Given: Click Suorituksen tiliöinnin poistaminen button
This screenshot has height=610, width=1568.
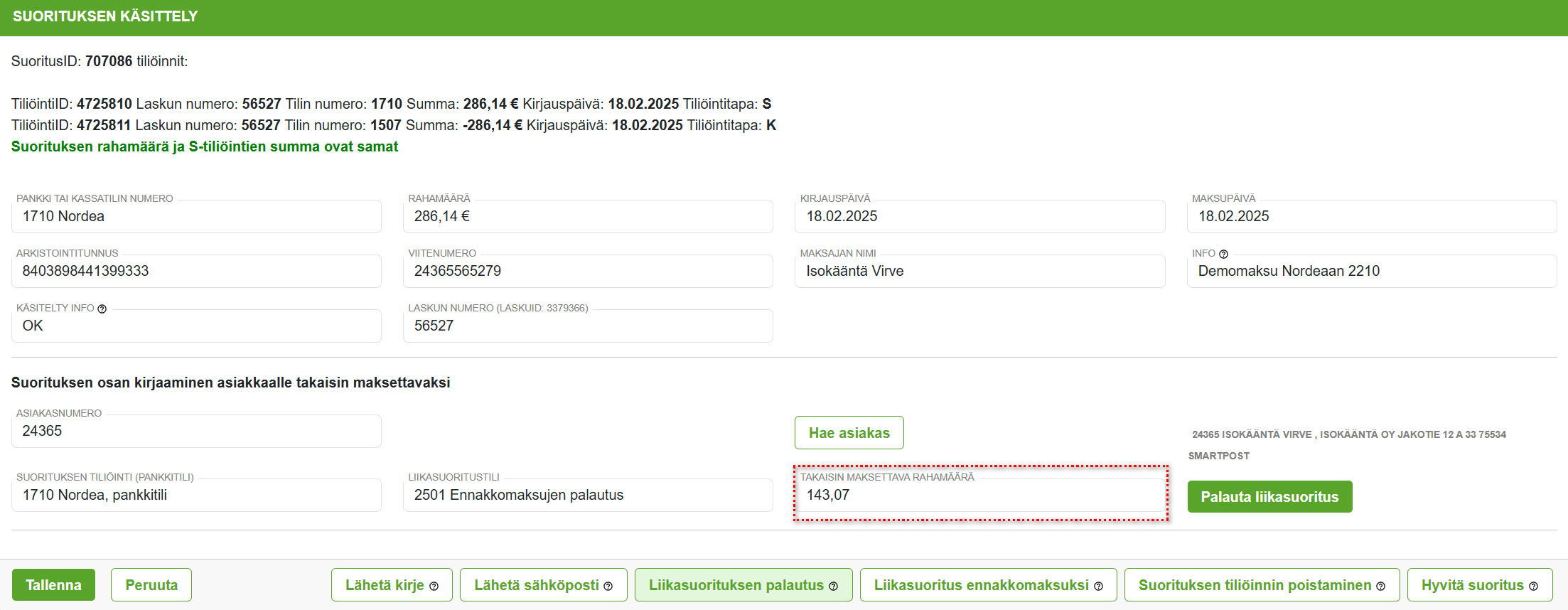Looking at the screenshot, I should 1262,585.
